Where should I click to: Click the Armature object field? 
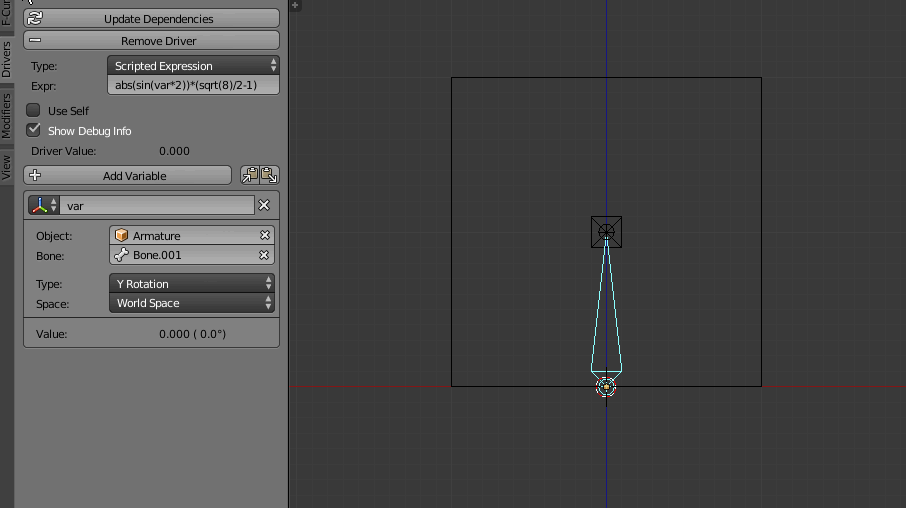[192, 235]
